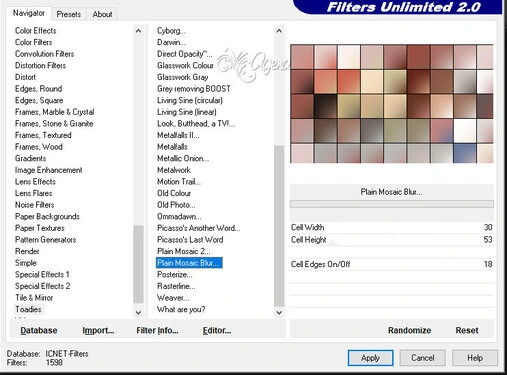Choose the Posterize... filter
This screenshot has width=507, height=375.
174,275
